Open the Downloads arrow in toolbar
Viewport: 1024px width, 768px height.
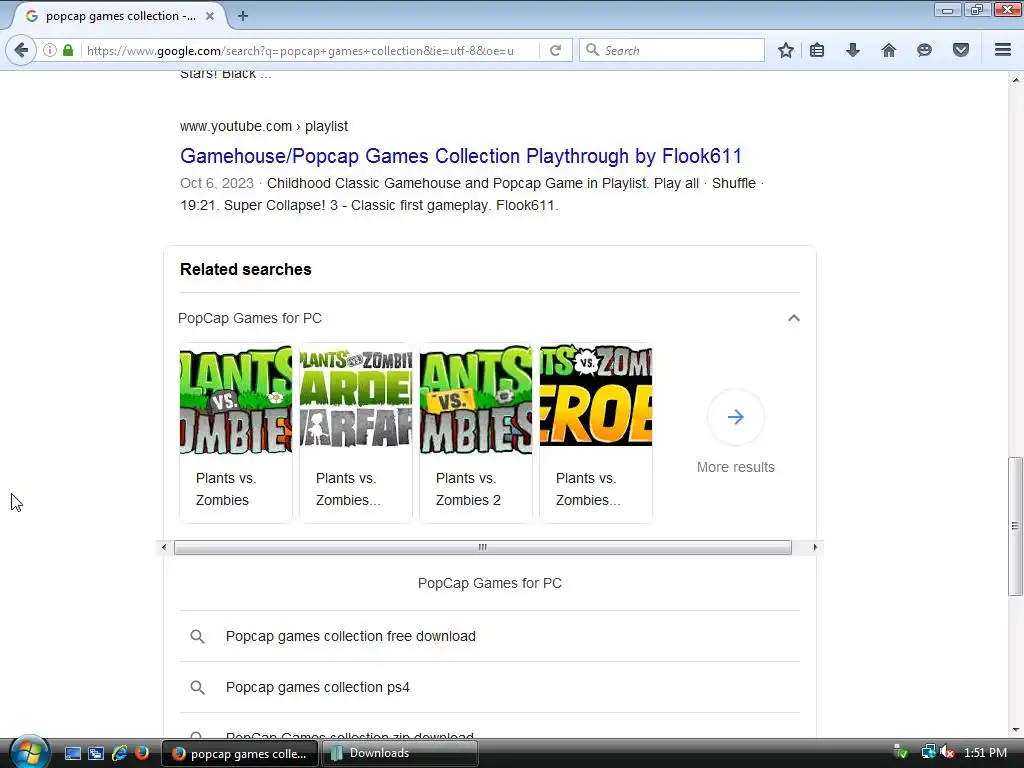point(853,50)
